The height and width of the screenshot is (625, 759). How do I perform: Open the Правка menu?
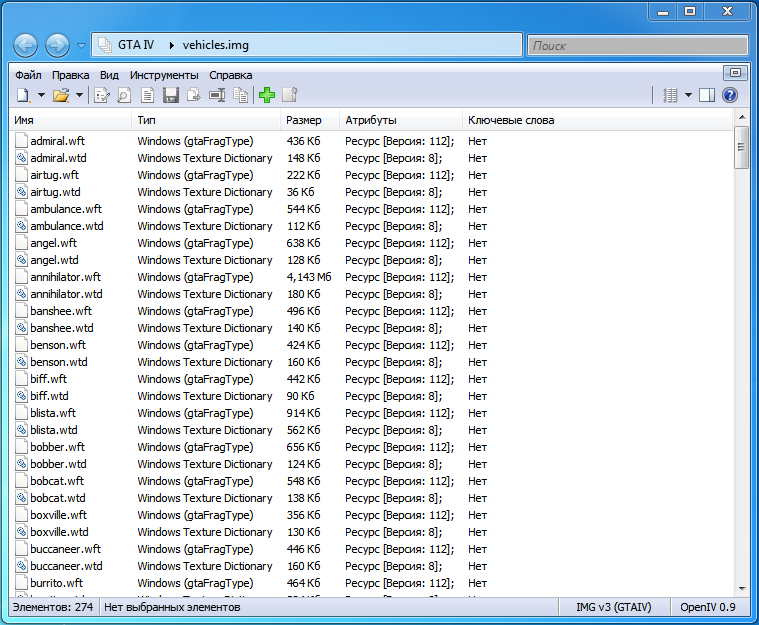click(70, 75)
